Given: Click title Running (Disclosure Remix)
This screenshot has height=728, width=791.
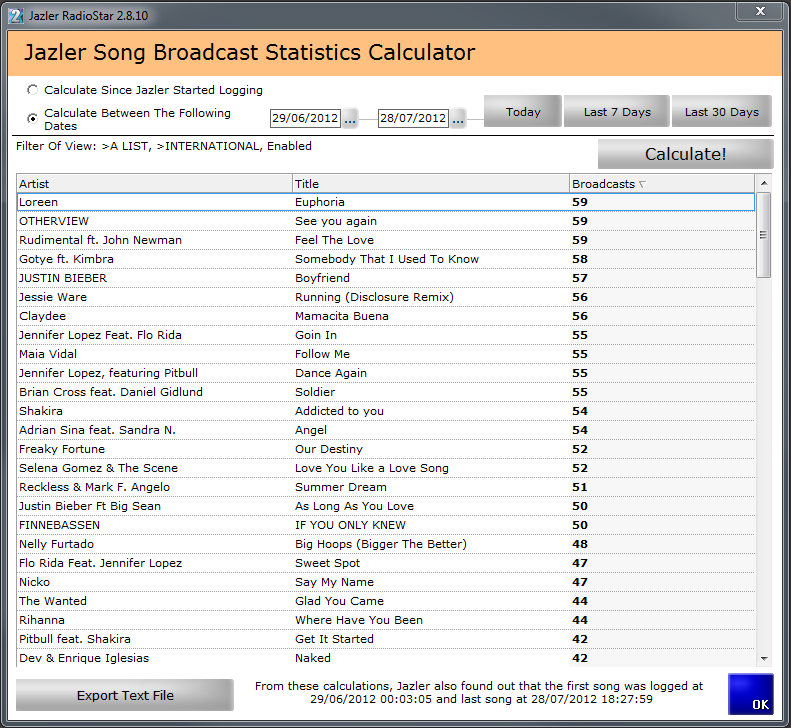Looking at the screenshot, I should [374, 297].
